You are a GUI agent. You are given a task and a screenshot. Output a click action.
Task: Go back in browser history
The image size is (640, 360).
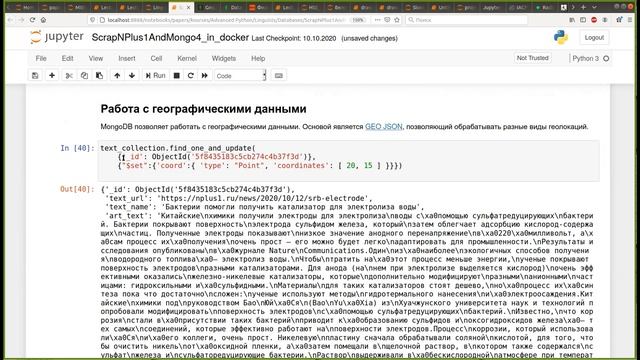(10, 20)
